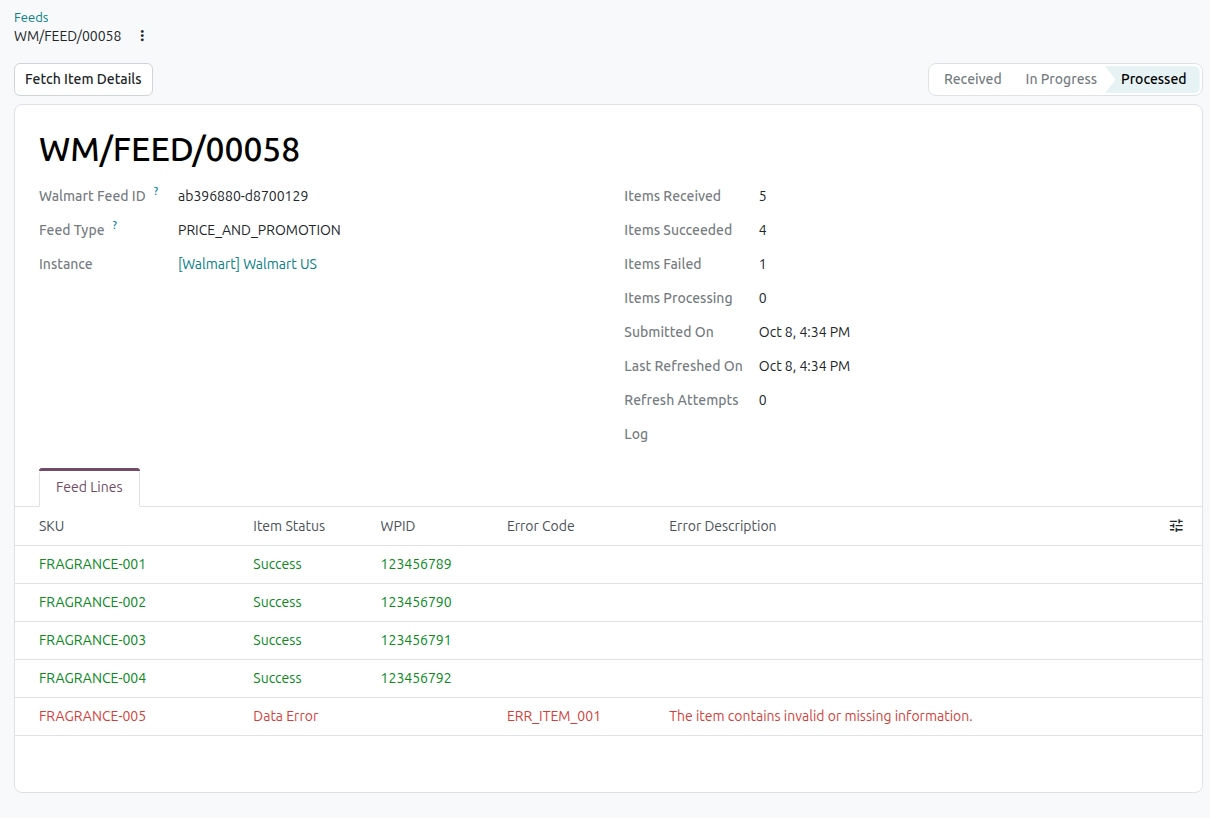Click WPID 123456790
The image size is (1210, 818).
[x=416, y=602]
